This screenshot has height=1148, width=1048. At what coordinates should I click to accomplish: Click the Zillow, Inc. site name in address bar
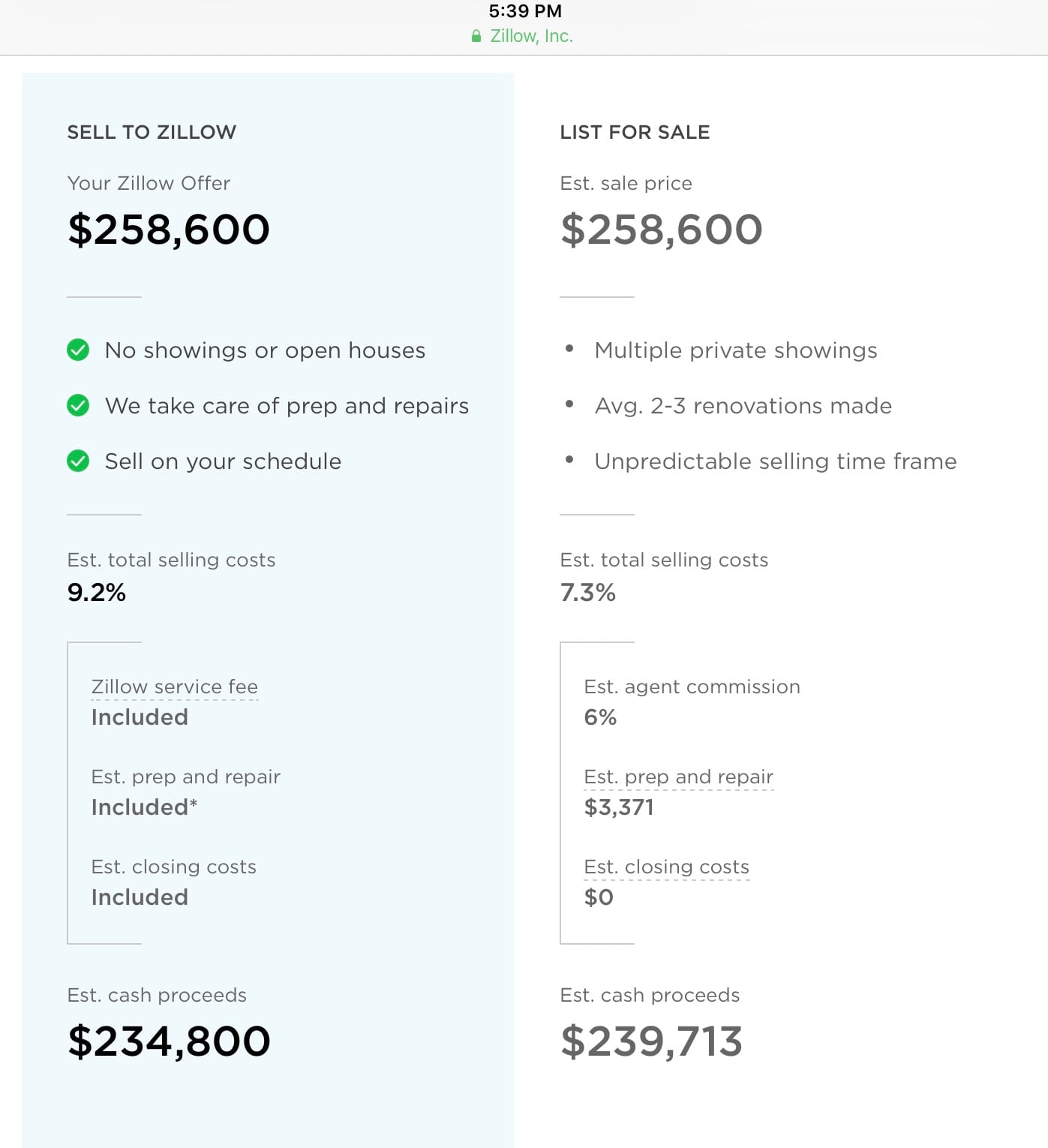(x=531, y=36)
